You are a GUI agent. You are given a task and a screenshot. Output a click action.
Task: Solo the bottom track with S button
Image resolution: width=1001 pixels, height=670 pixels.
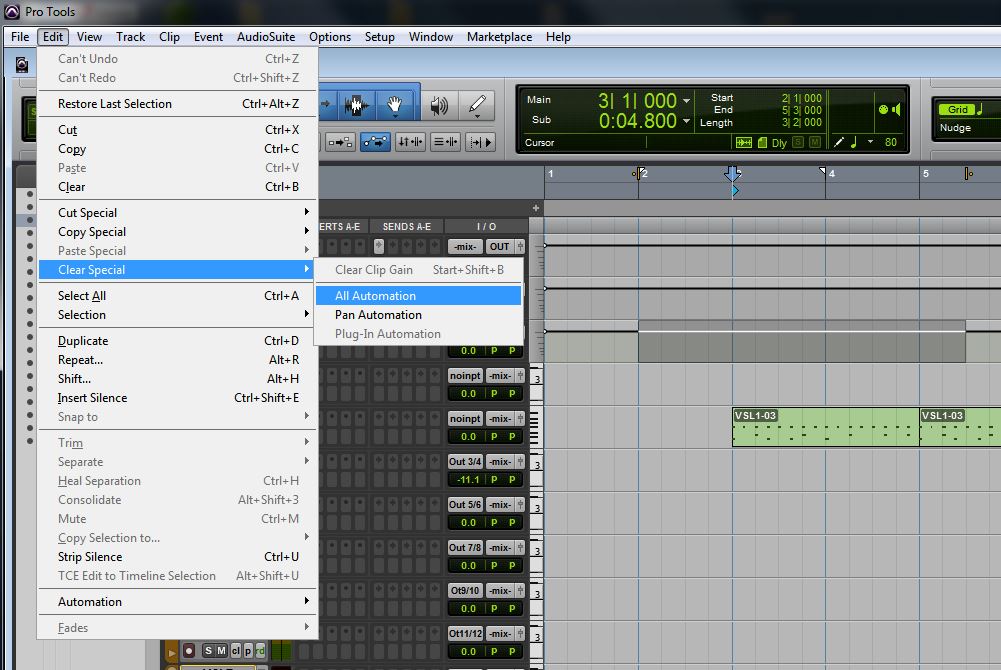click(x=208, y=650)
